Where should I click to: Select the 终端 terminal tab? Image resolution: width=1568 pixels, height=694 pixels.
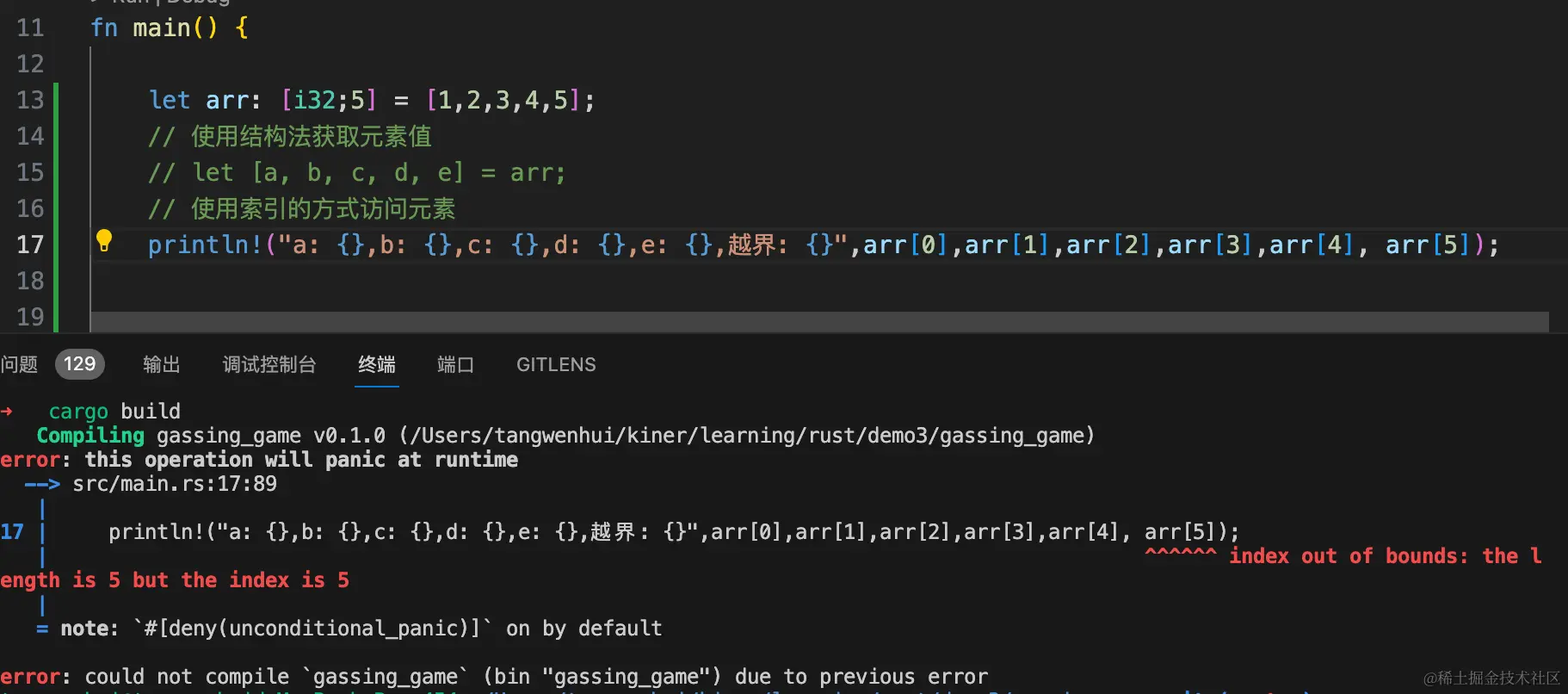tap(377, 364)
